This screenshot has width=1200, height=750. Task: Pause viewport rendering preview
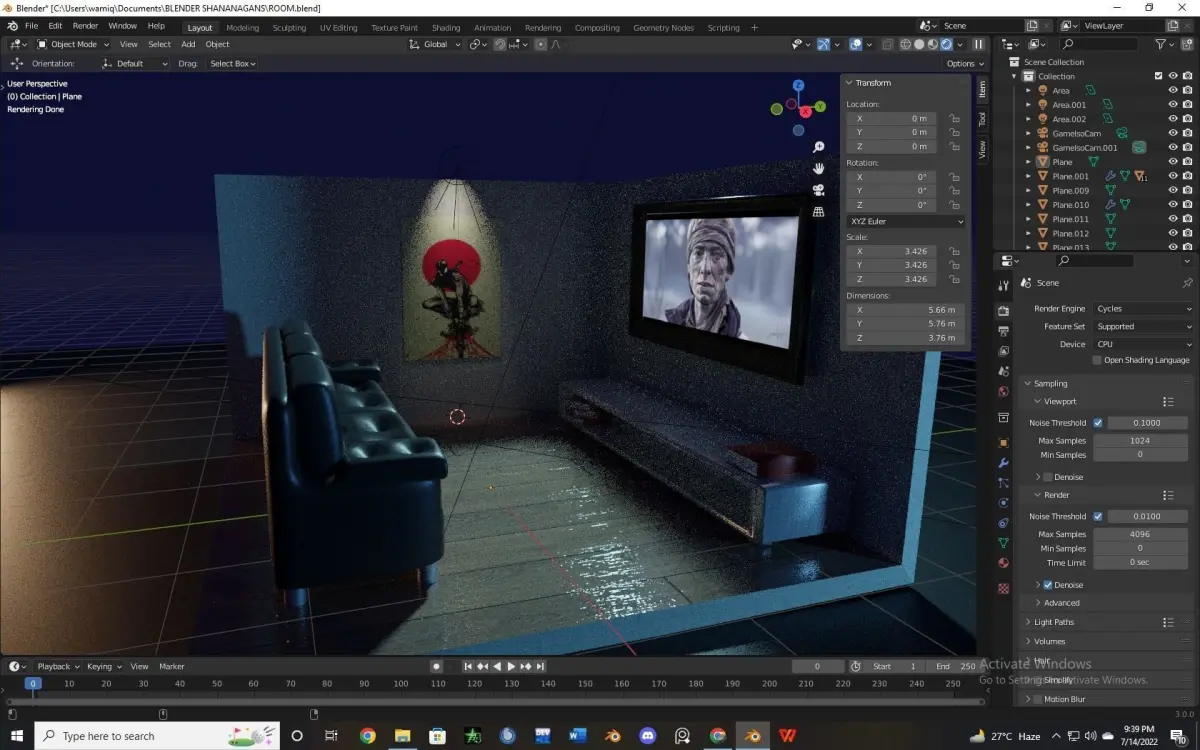tap(978, 44)
